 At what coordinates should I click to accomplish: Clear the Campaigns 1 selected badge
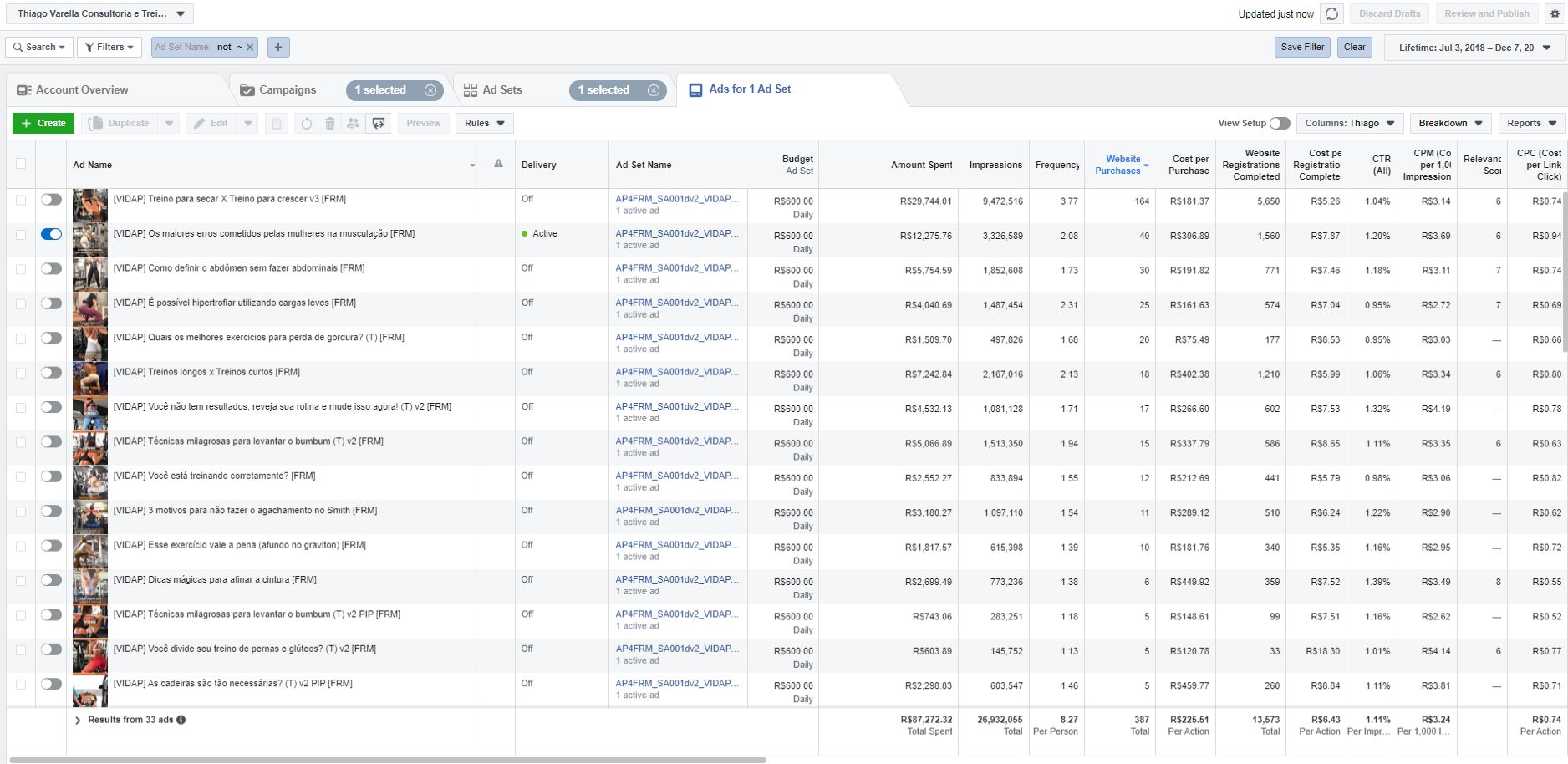point(430,90)
